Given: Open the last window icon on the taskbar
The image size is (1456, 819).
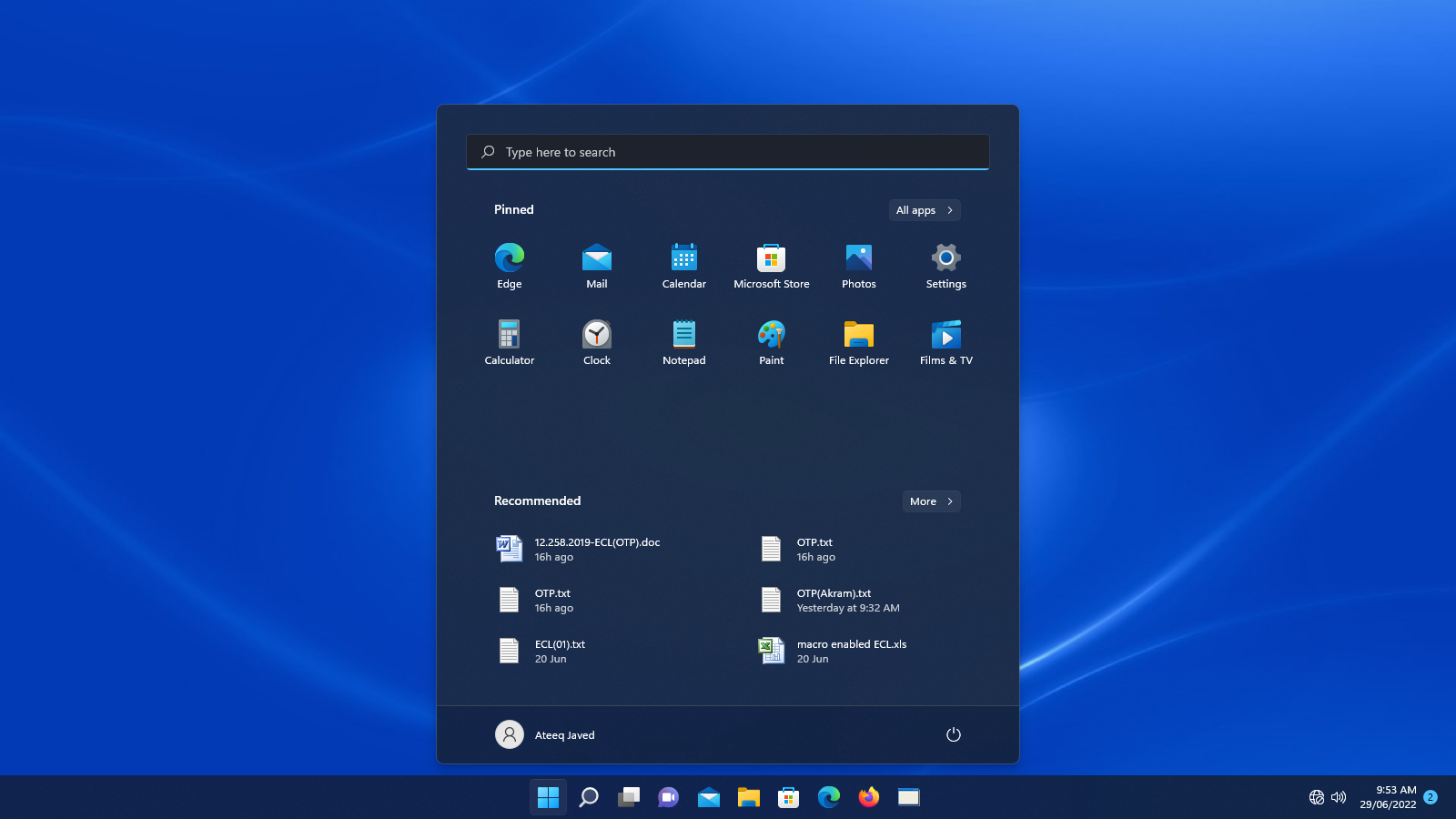Looking at the screenshot, I should 909,797.
